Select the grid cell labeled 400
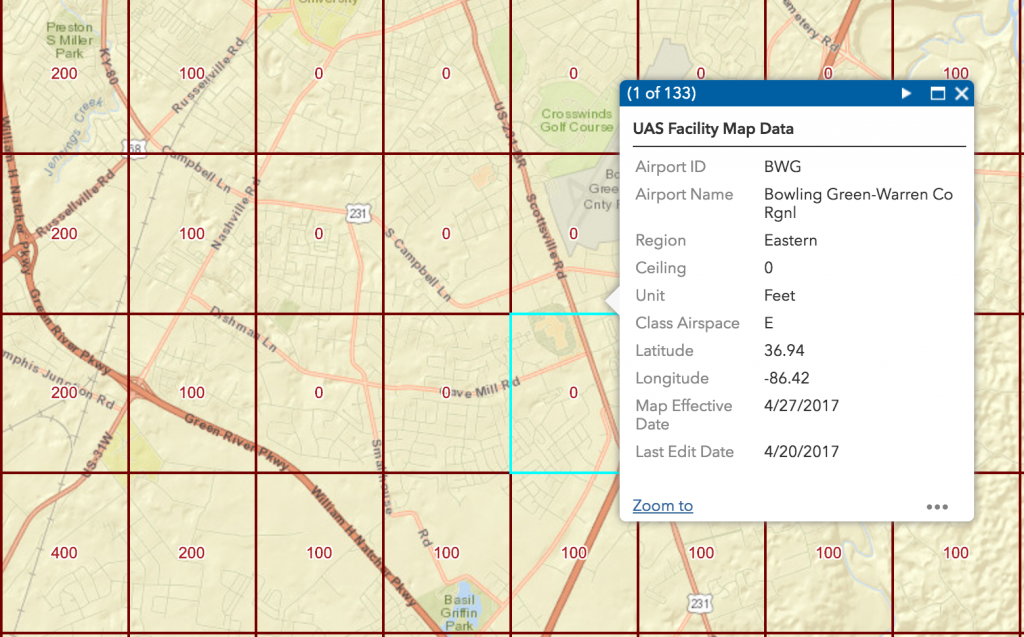Viewport: 1024px width, 637px height. 64,553
